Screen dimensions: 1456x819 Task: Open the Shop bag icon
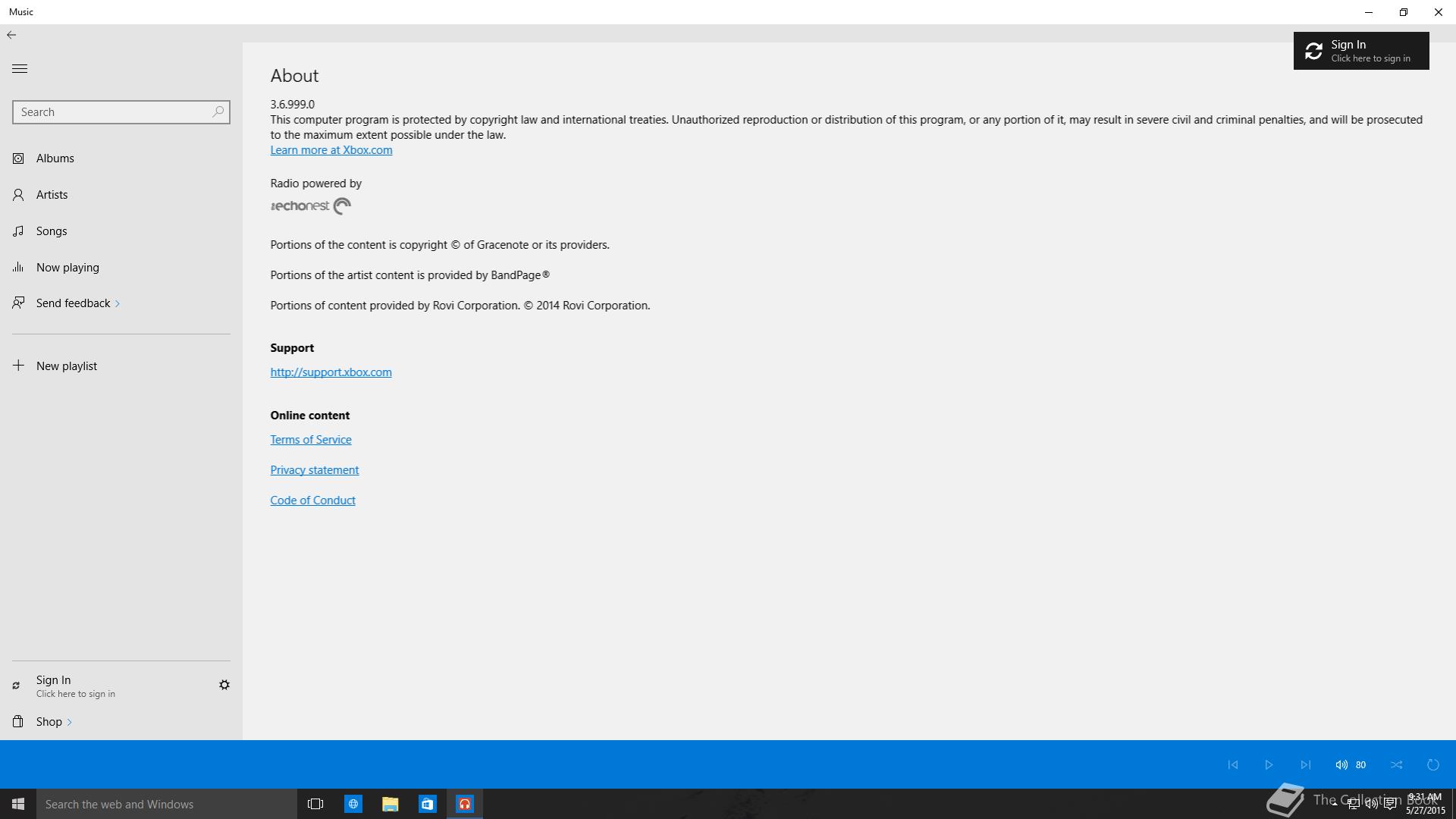click(x=18, y=722)
